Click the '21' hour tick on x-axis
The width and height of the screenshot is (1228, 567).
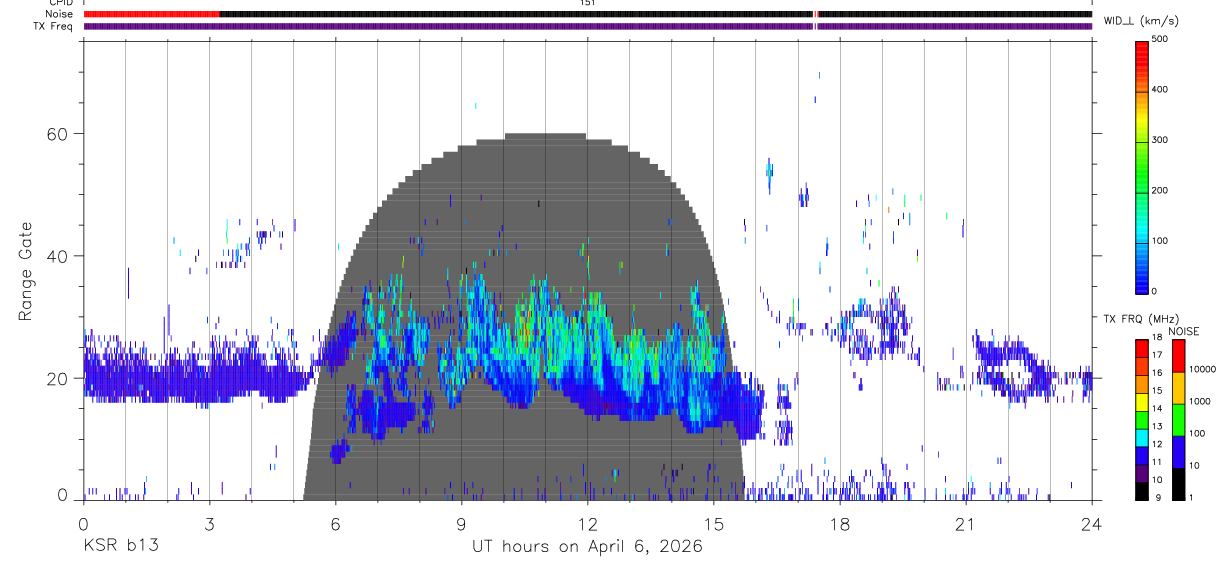966,523
